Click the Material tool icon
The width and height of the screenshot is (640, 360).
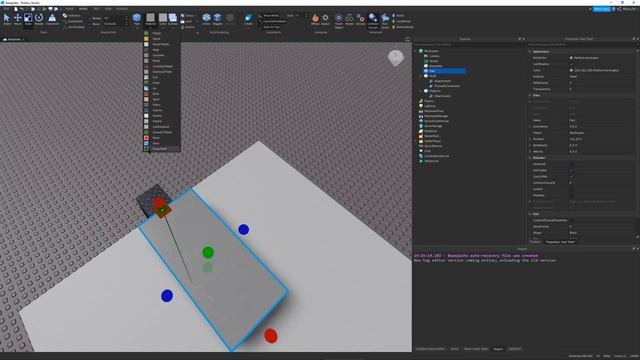pos(151,19)
